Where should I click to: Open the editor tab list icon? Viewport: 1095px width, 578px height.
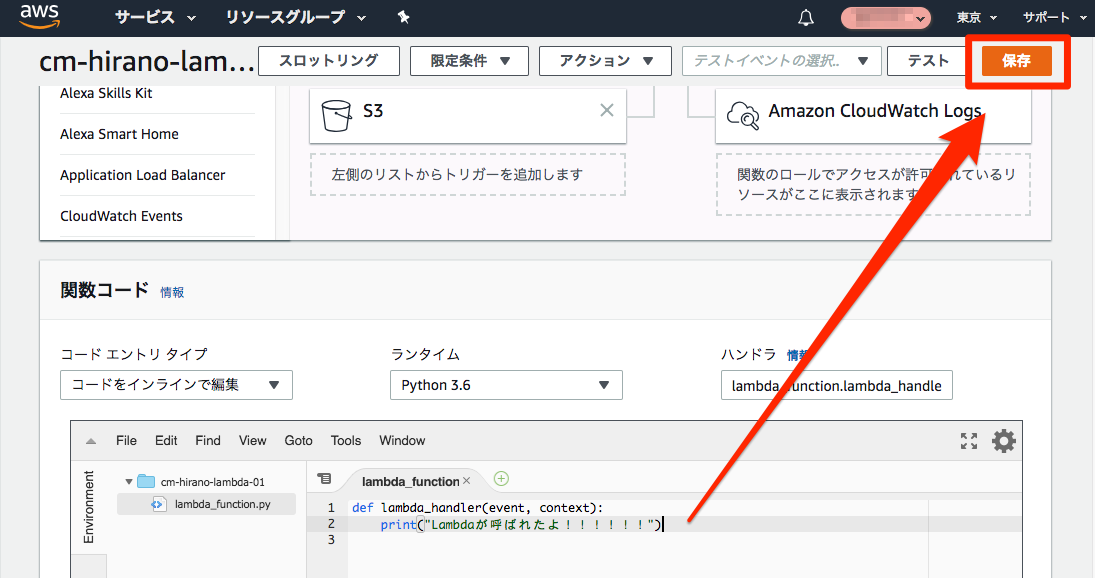click(324, 479)
